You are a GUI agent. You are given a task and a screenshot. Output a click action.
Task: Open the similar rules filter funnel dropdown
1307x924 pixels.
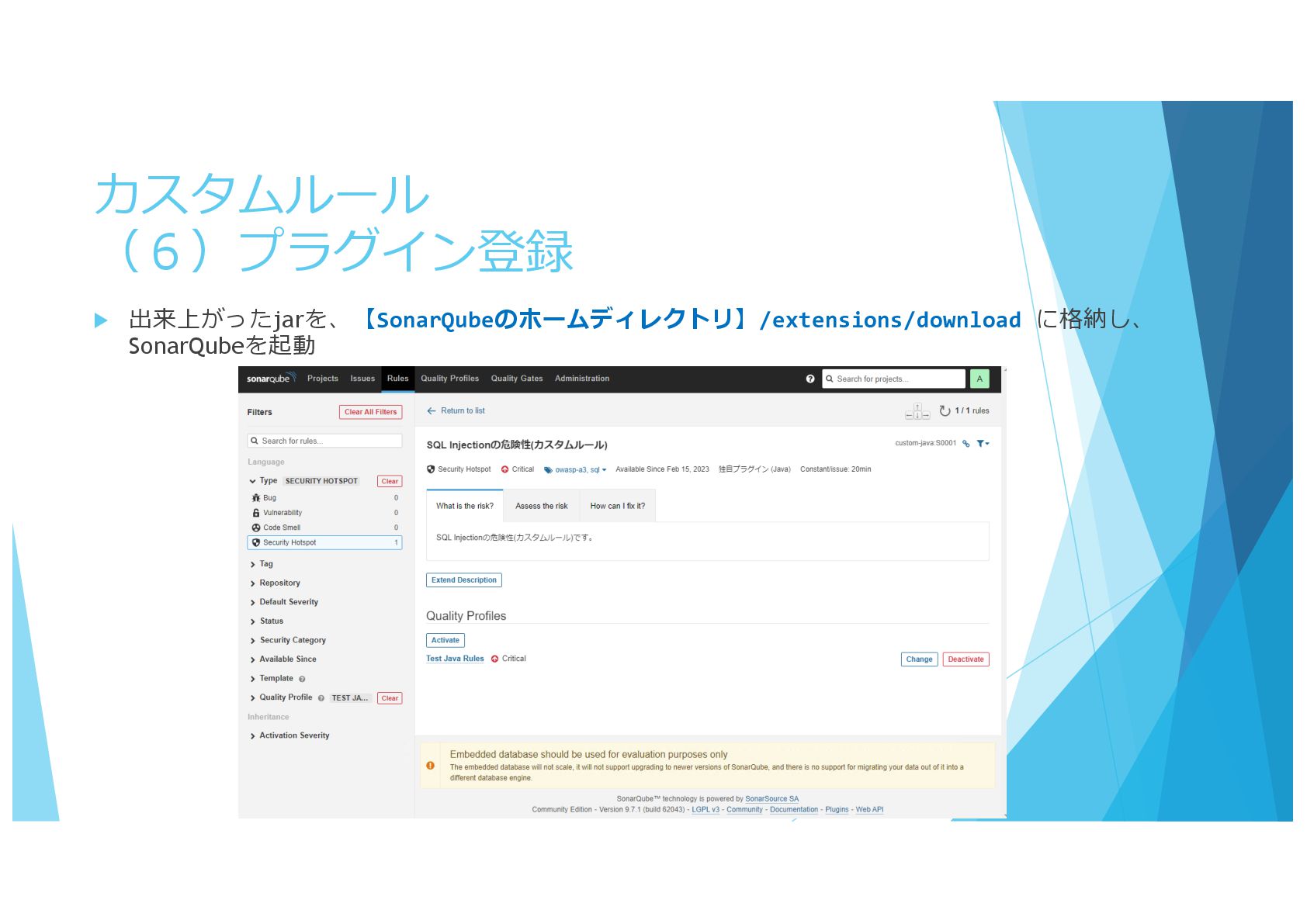[983, 444]
